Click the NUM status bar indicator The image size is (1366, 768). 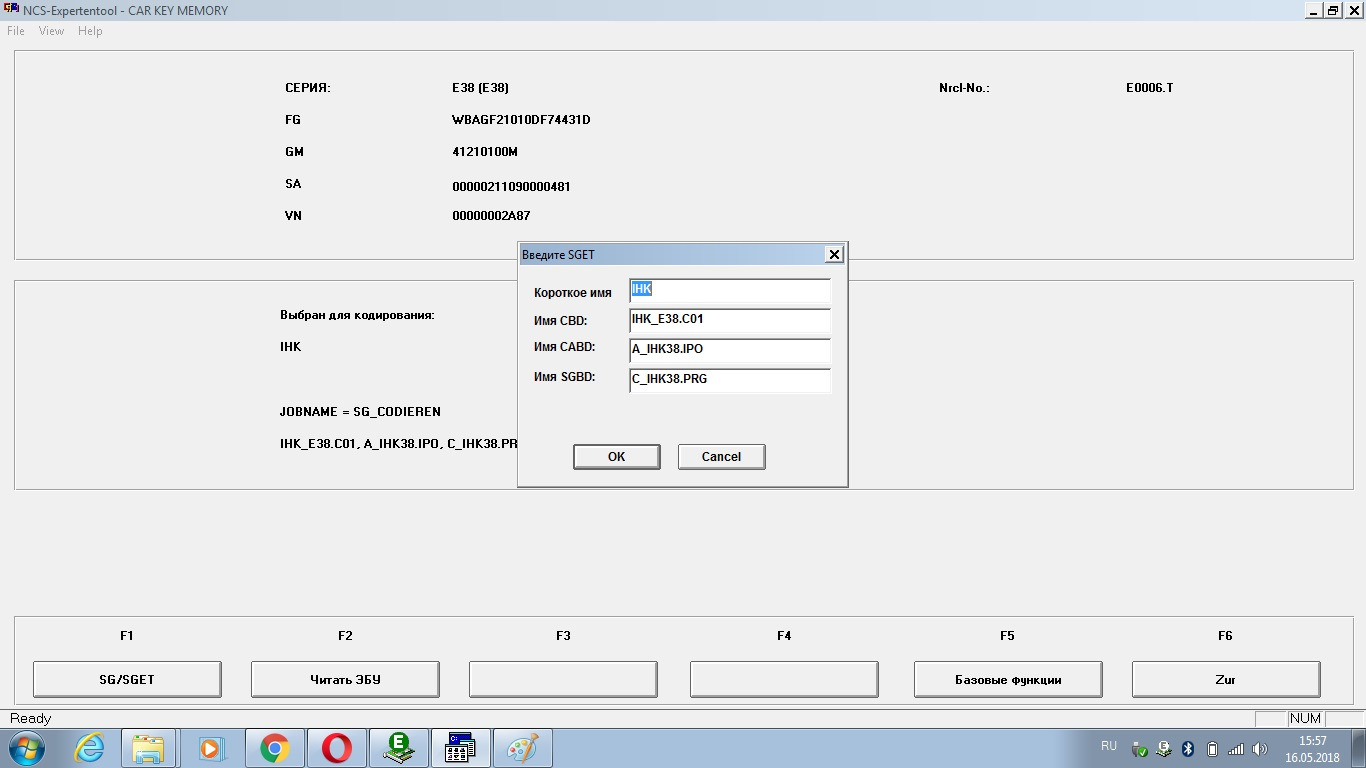pyautogui.click(x=1305, y=719)
